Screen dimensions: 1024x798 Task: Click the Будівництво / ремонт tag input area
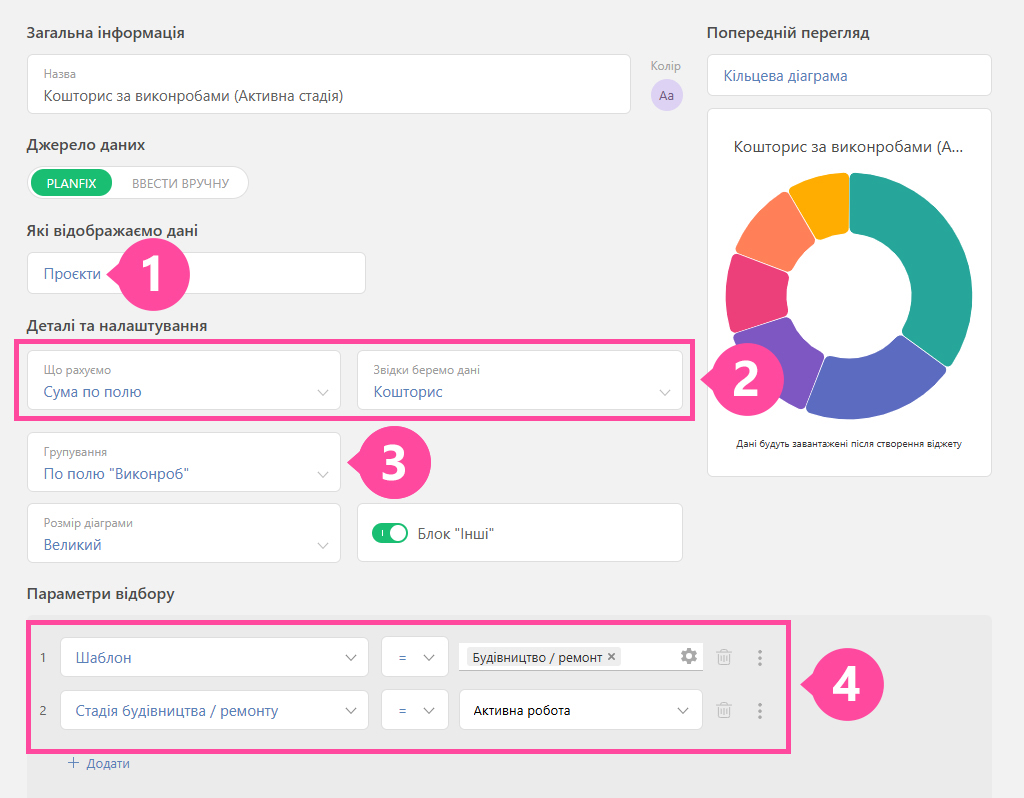pos(581,657)
